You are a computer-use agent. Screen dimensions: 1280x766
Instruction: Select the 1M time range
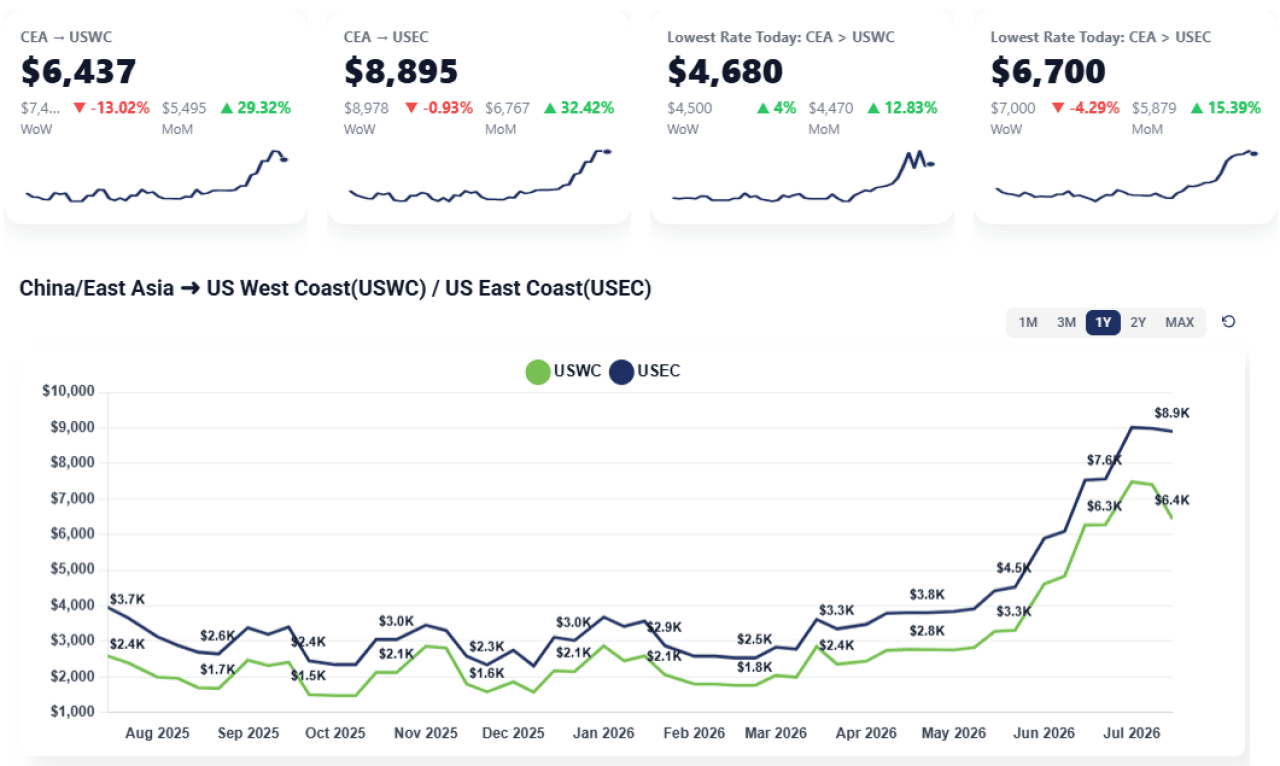click(1028, 322)
